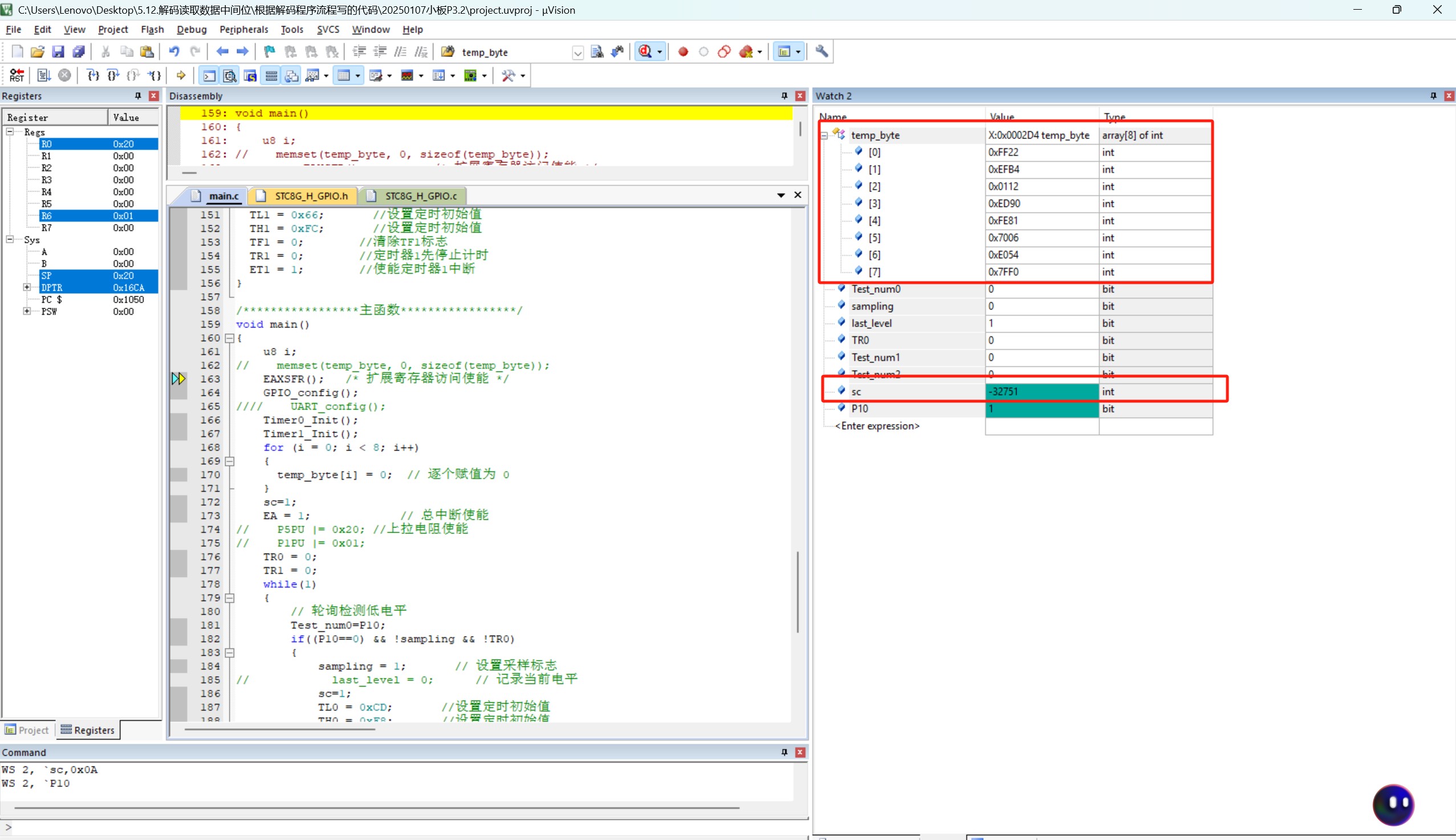Click the Analysis Windows toolbar icon

coord(408,76)
